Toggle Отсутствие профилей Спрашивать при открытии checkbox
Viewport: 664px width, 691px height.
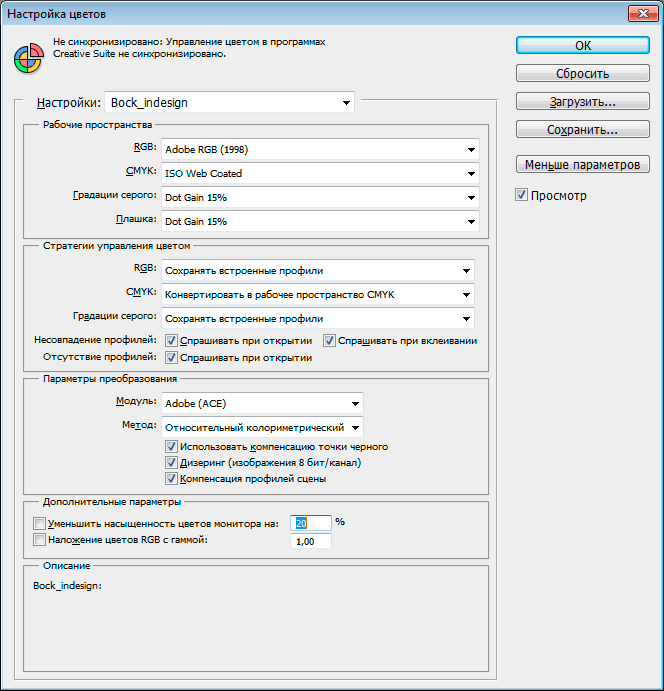click(x=171, y=357)
